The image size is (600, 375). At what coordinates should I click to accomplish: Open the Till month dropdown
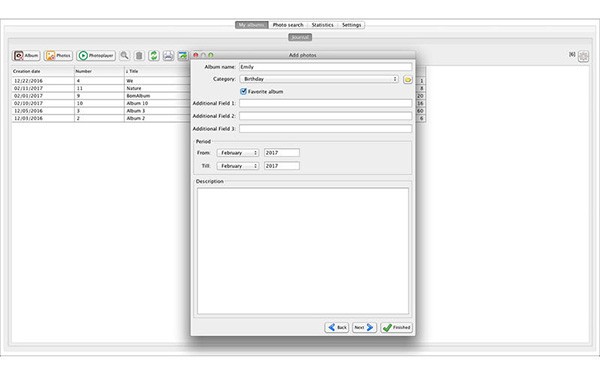(238, 166)
